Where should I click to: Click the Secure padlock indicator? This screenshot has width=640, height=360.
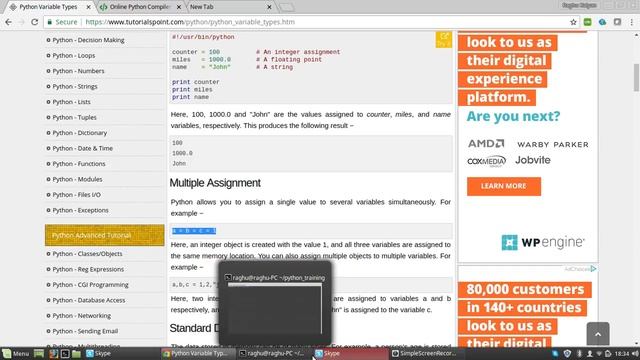(62, 22)
